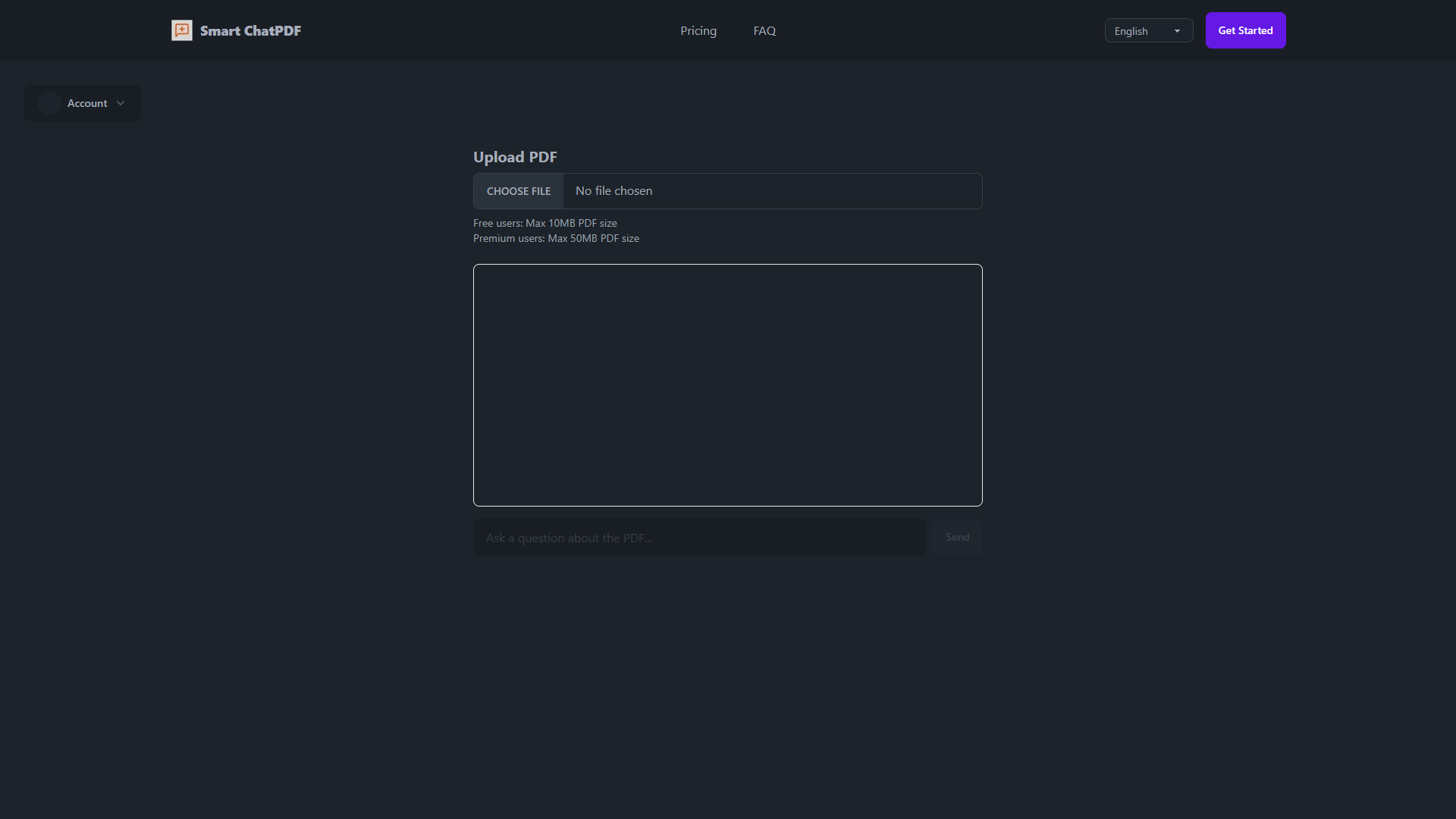Focus the 'Ask a question about the PDF' field

point(699,537)
